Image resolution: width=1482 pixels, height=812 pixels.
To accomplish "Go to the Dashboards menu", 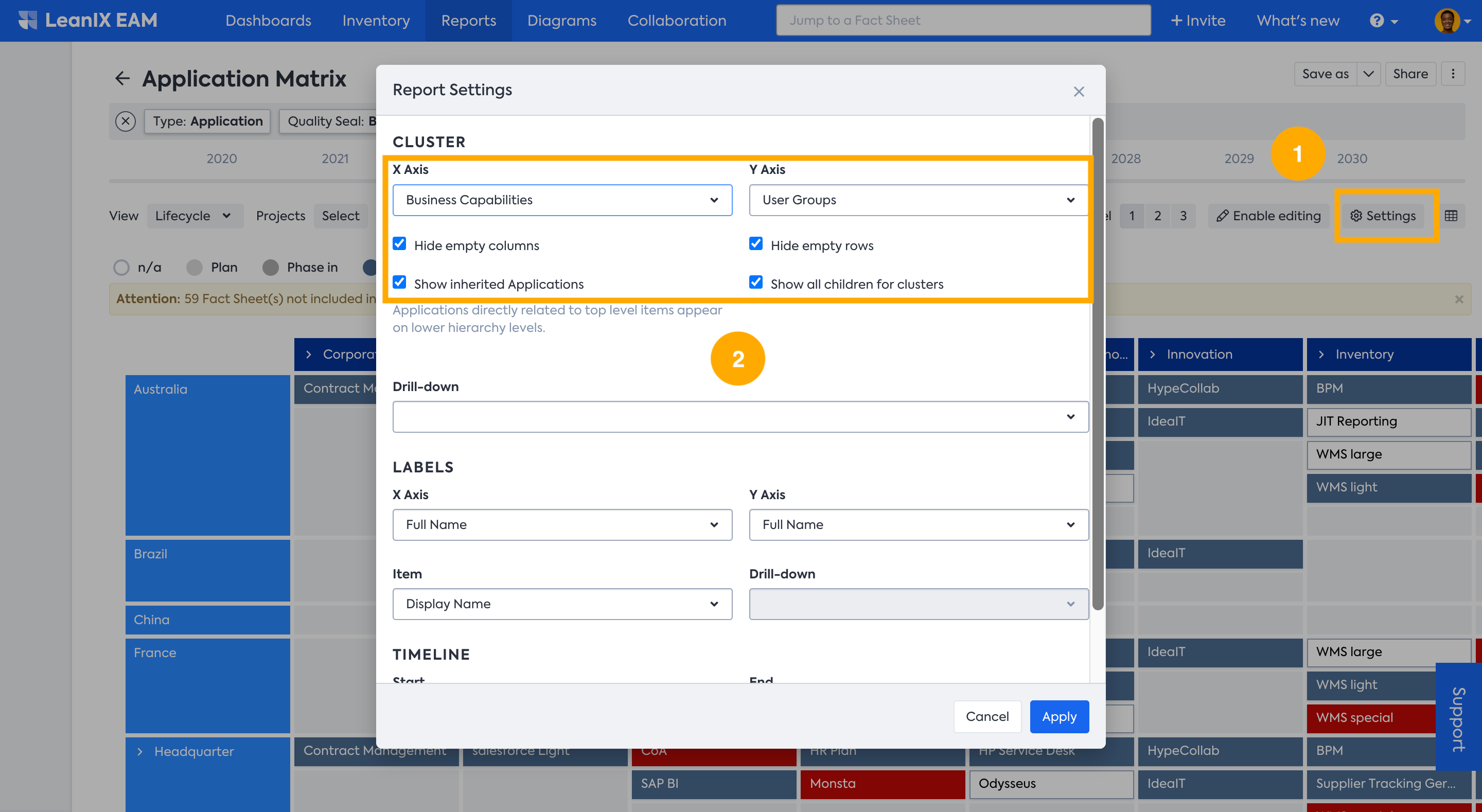I will (x=268, y=21).
